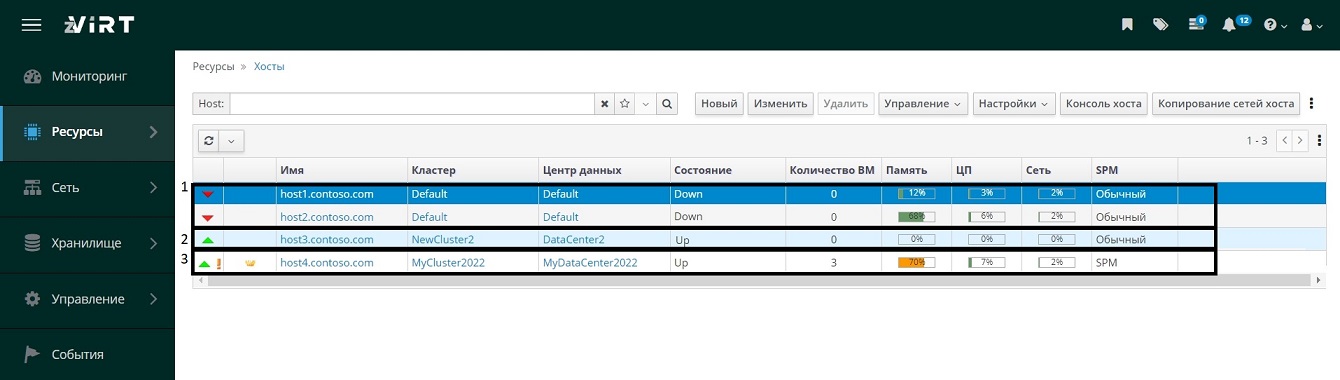Screen dimensions: 1340x380
Task: Open the tags icon in header
Action: [1160, 25]
